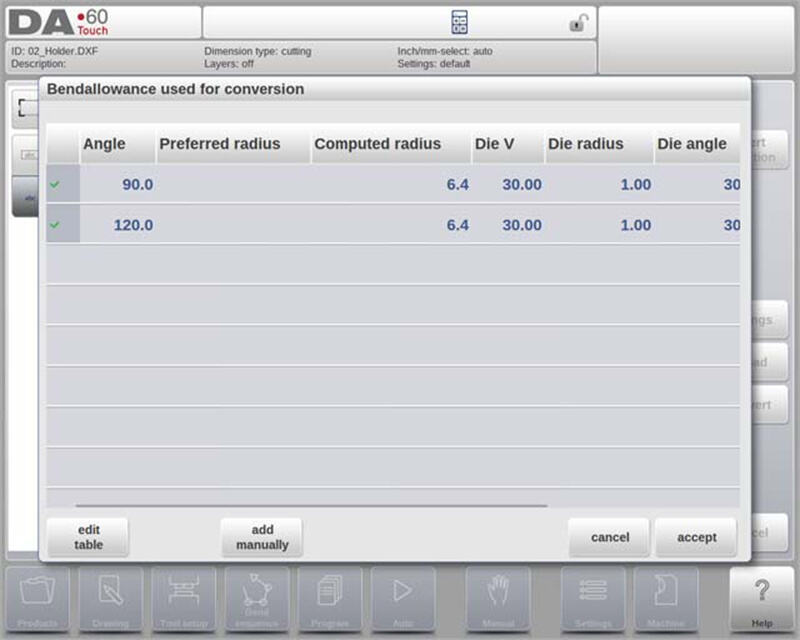The height and width of the screenshot is (640, 800).
Task: Click the horizontal scrollbar below the table
Action: pyautogui.click(x=310, y=506)
